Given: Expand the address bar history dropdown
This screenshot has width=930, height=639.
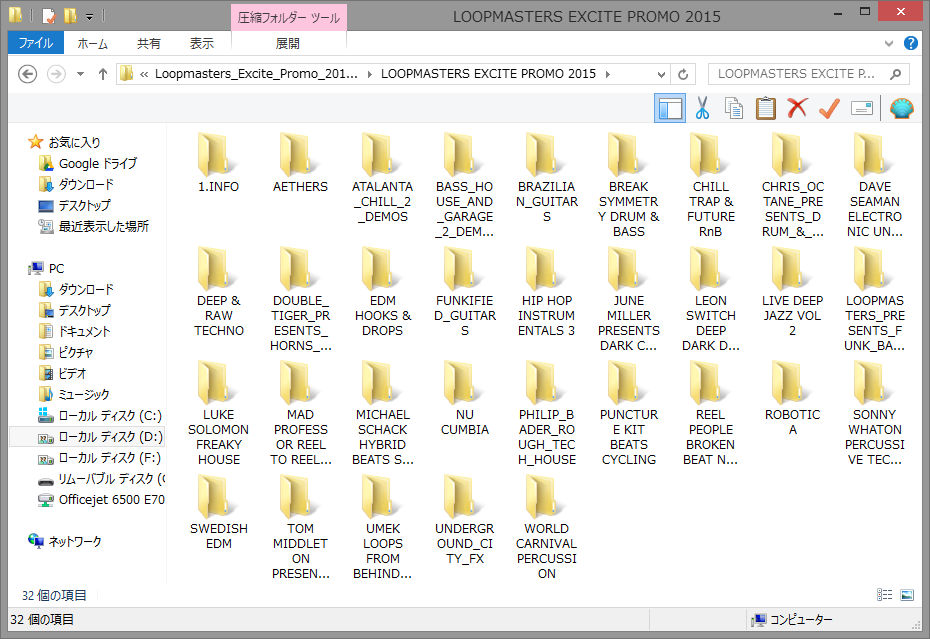Looking at the screenshot, I should 661,74.
